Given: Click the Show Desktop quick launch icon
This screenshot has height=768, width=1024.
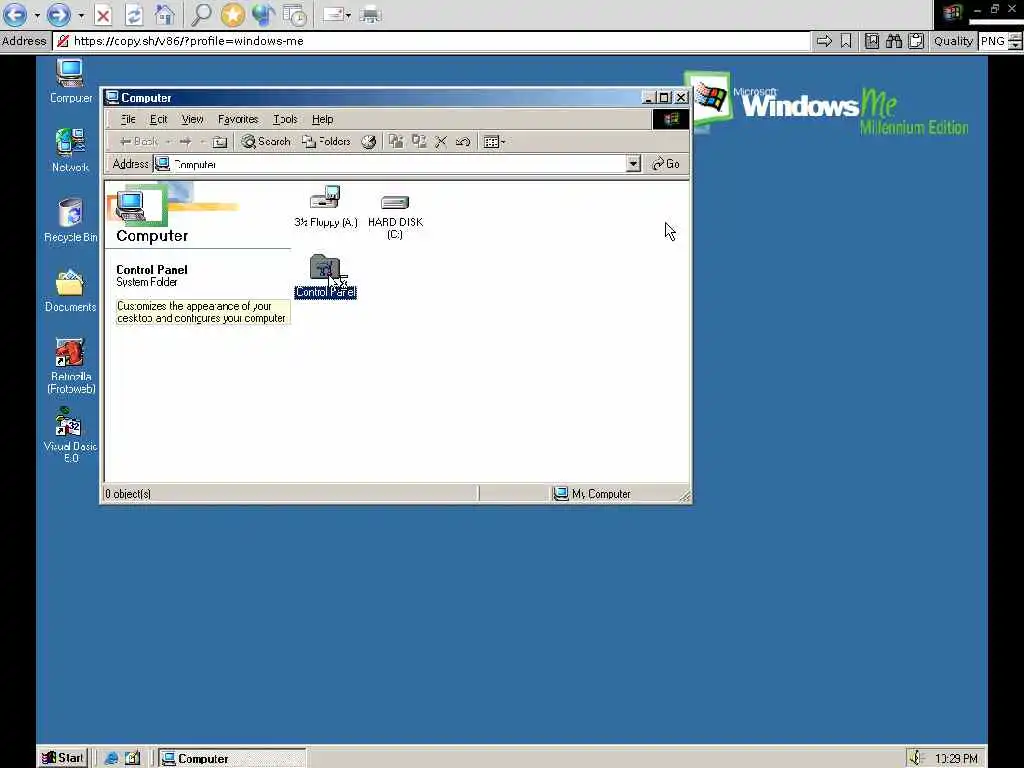Looking at the screenshot, I should [133, 758].
